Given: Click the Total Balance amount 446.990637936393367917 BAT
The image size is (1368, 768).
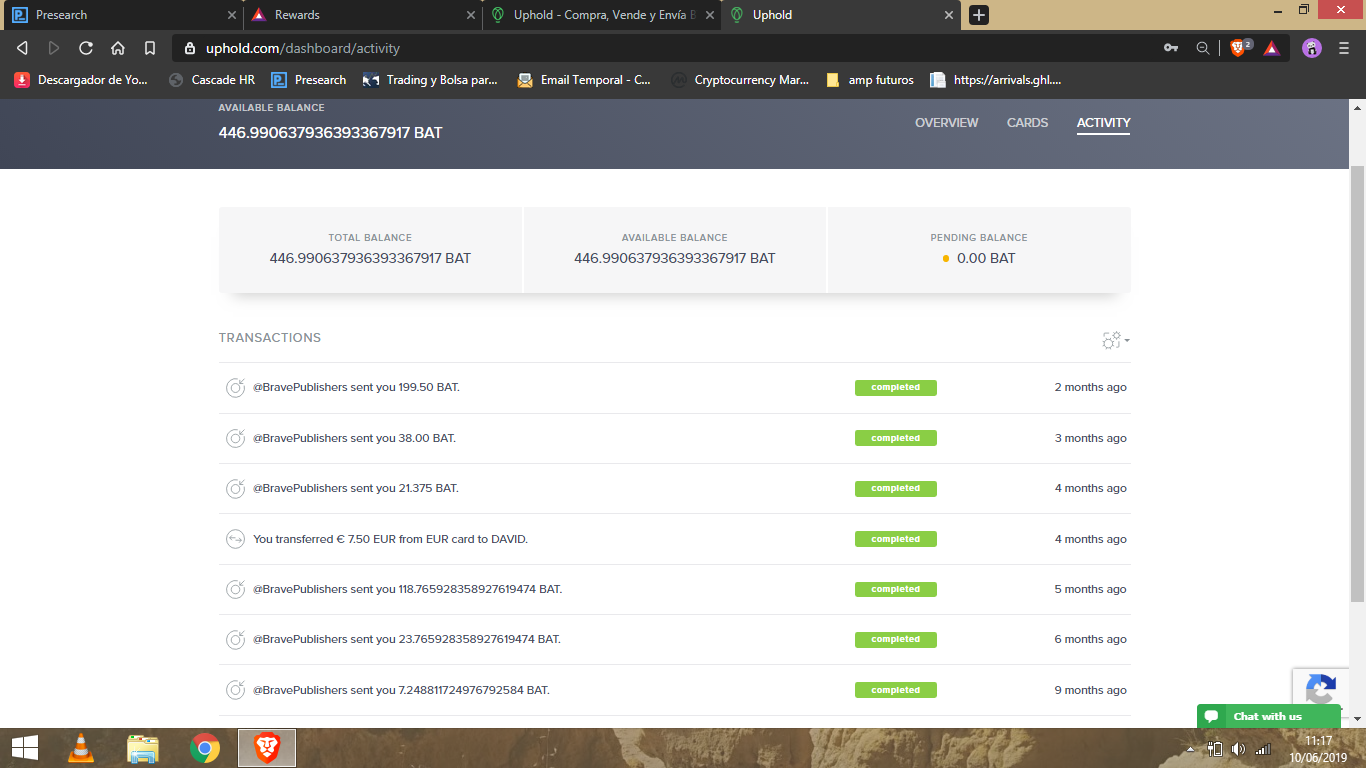Looking at the screenshot, I should (x=370, y=258).
